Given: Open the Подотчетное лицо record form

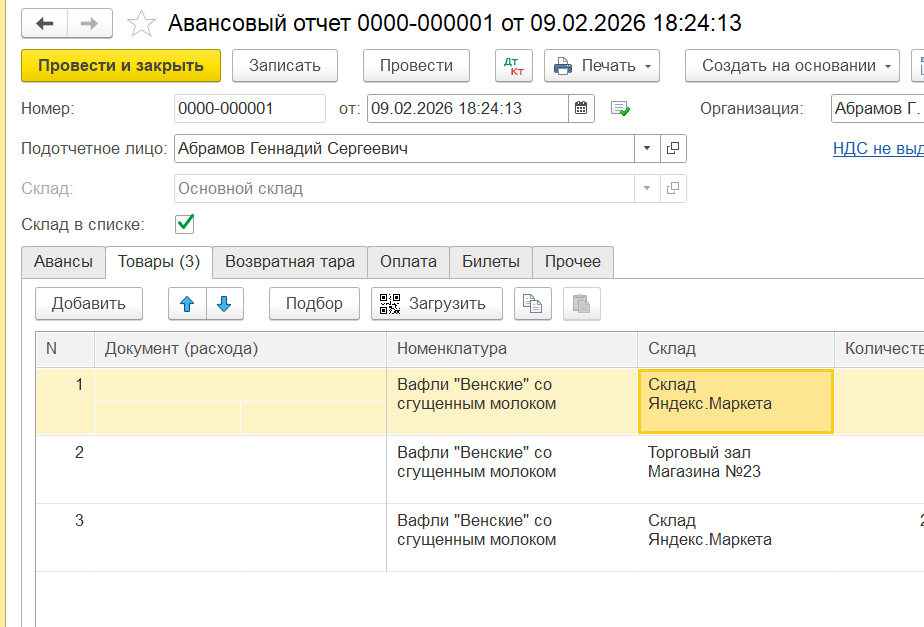Looking at the screenshot, I should (673, 149).
